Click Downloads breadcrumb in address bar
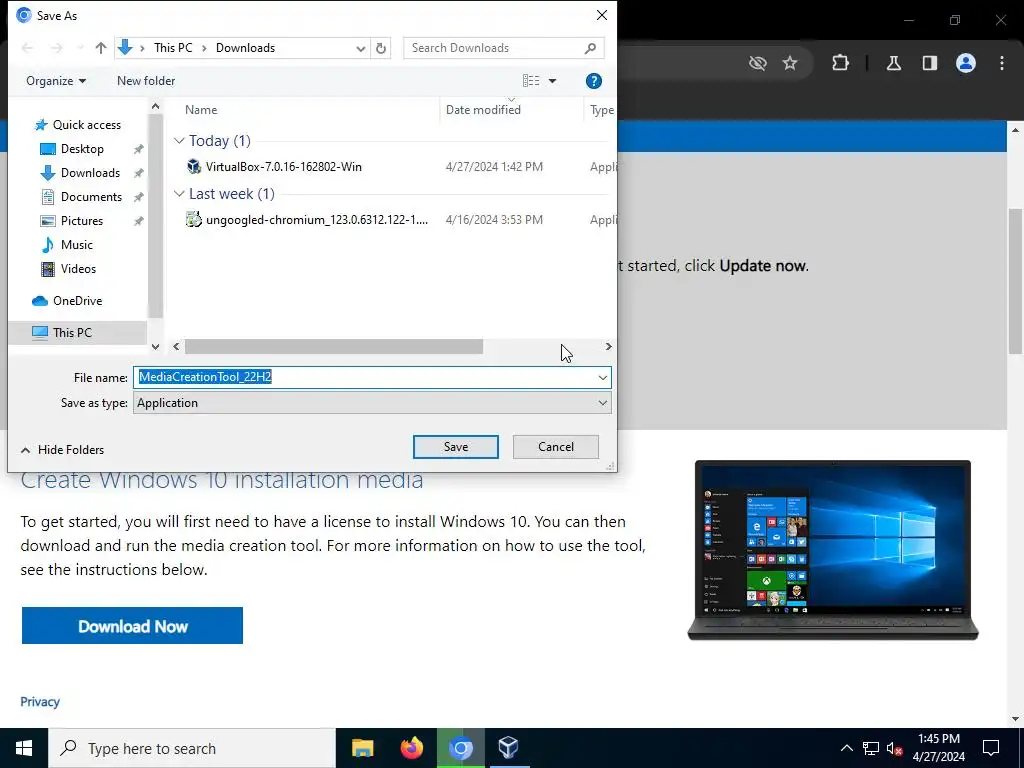Image resolution: width=1024 pixels, height=768 pixels. (x=245, y=48)
